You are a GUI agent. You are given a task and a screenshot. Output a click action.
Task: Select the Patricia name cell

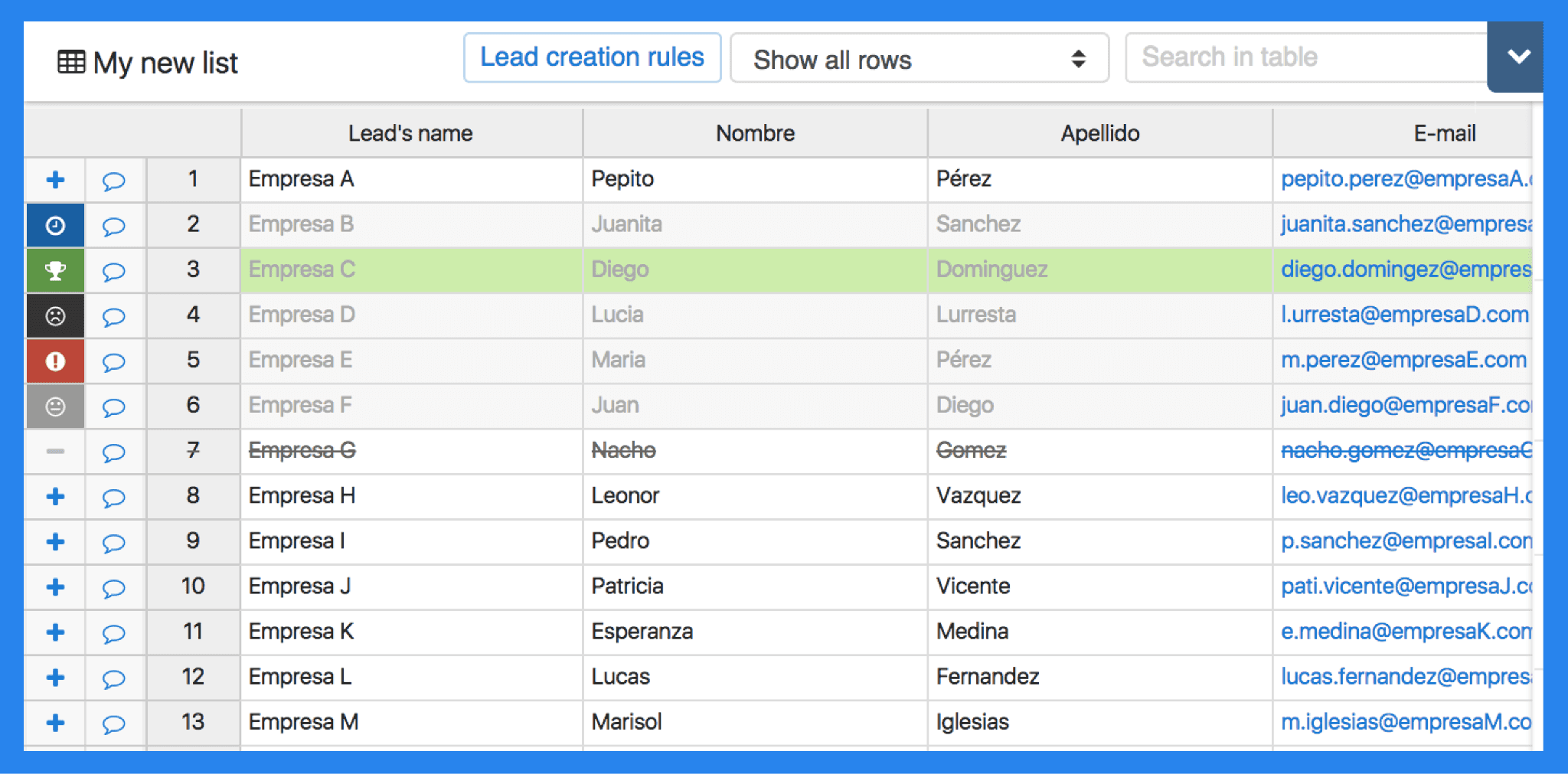(x=755, y=586)
